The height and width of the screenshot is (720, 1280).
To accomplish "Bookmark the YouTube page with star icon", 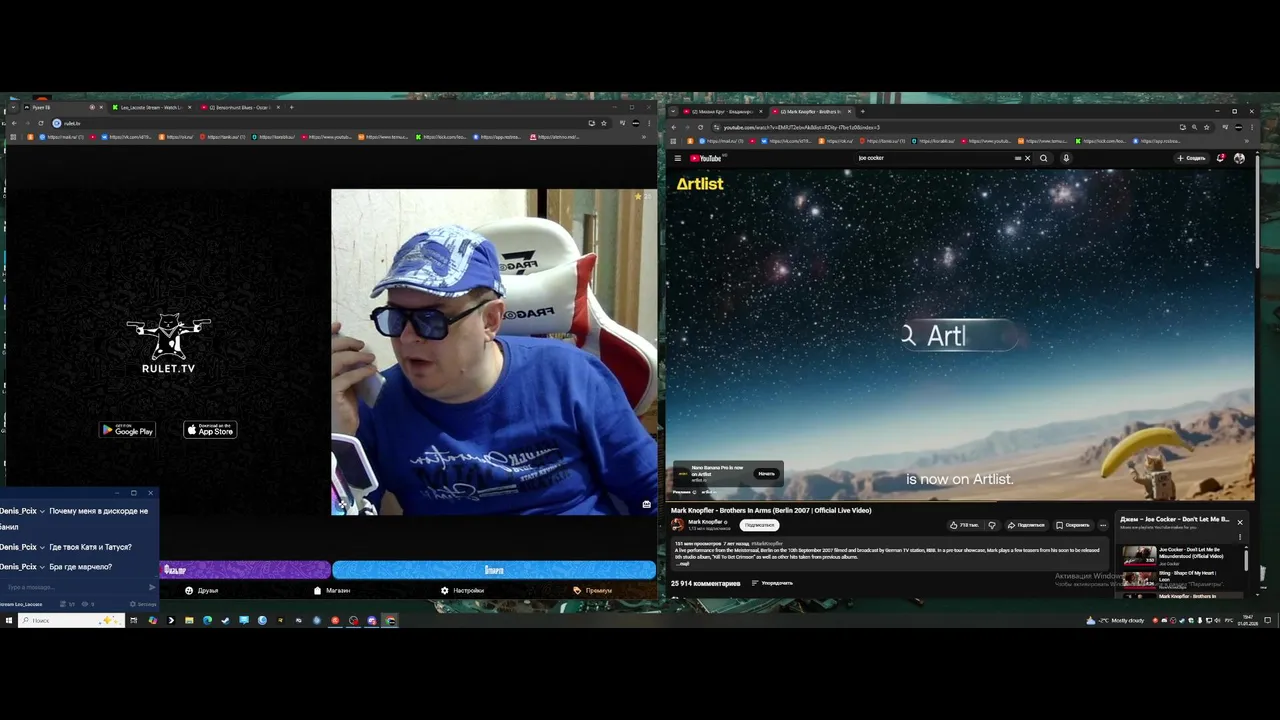I will point(1208,127).
